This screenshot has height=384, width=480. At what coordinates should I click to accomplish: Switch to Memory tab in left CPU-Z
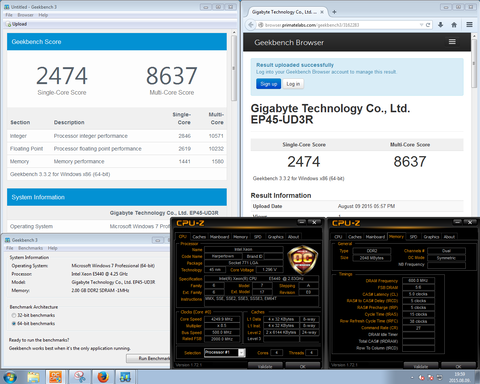tap(240, 237)
